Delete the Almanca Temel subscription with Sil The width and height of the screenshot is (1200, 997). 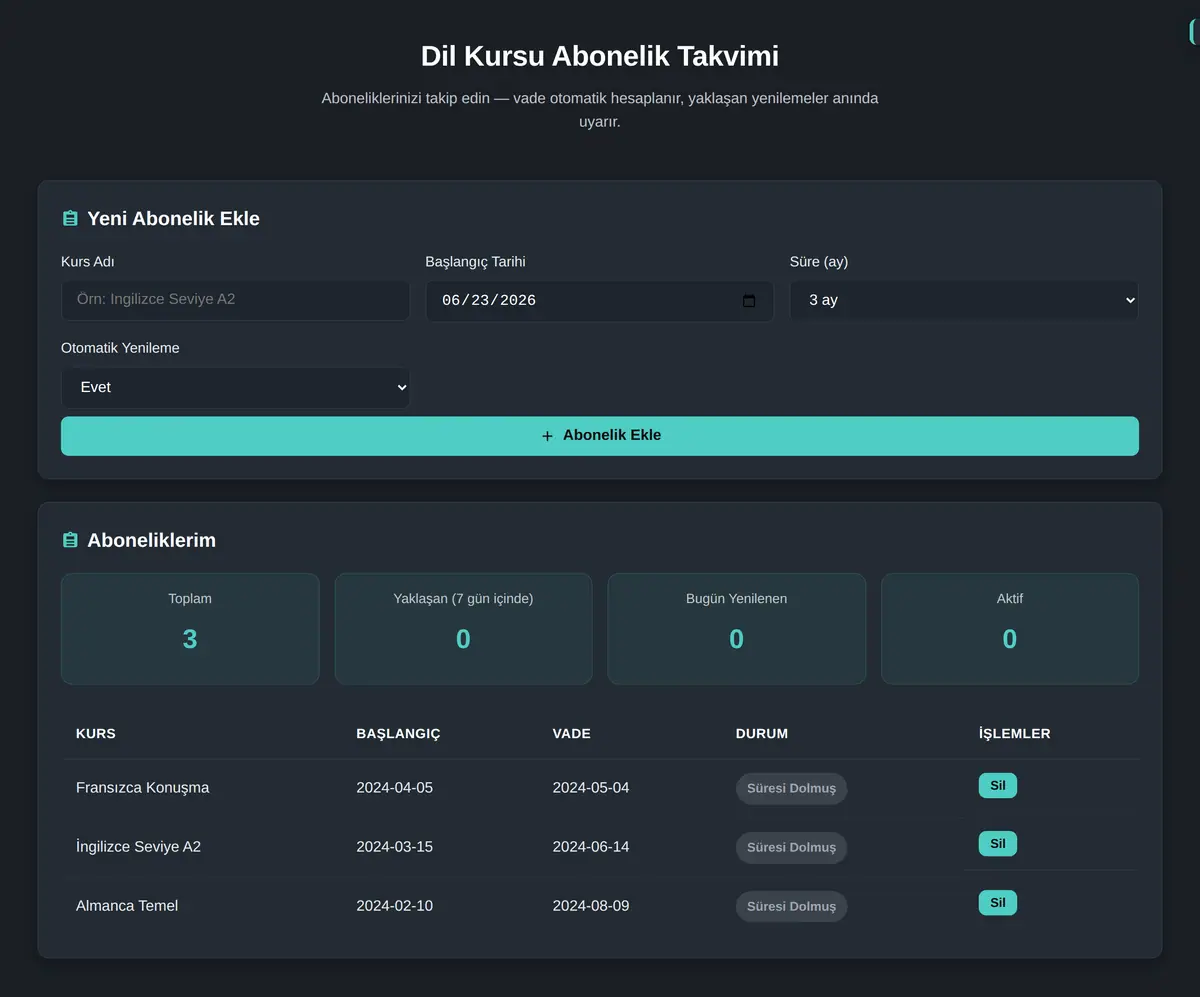[x=997, y=903]
